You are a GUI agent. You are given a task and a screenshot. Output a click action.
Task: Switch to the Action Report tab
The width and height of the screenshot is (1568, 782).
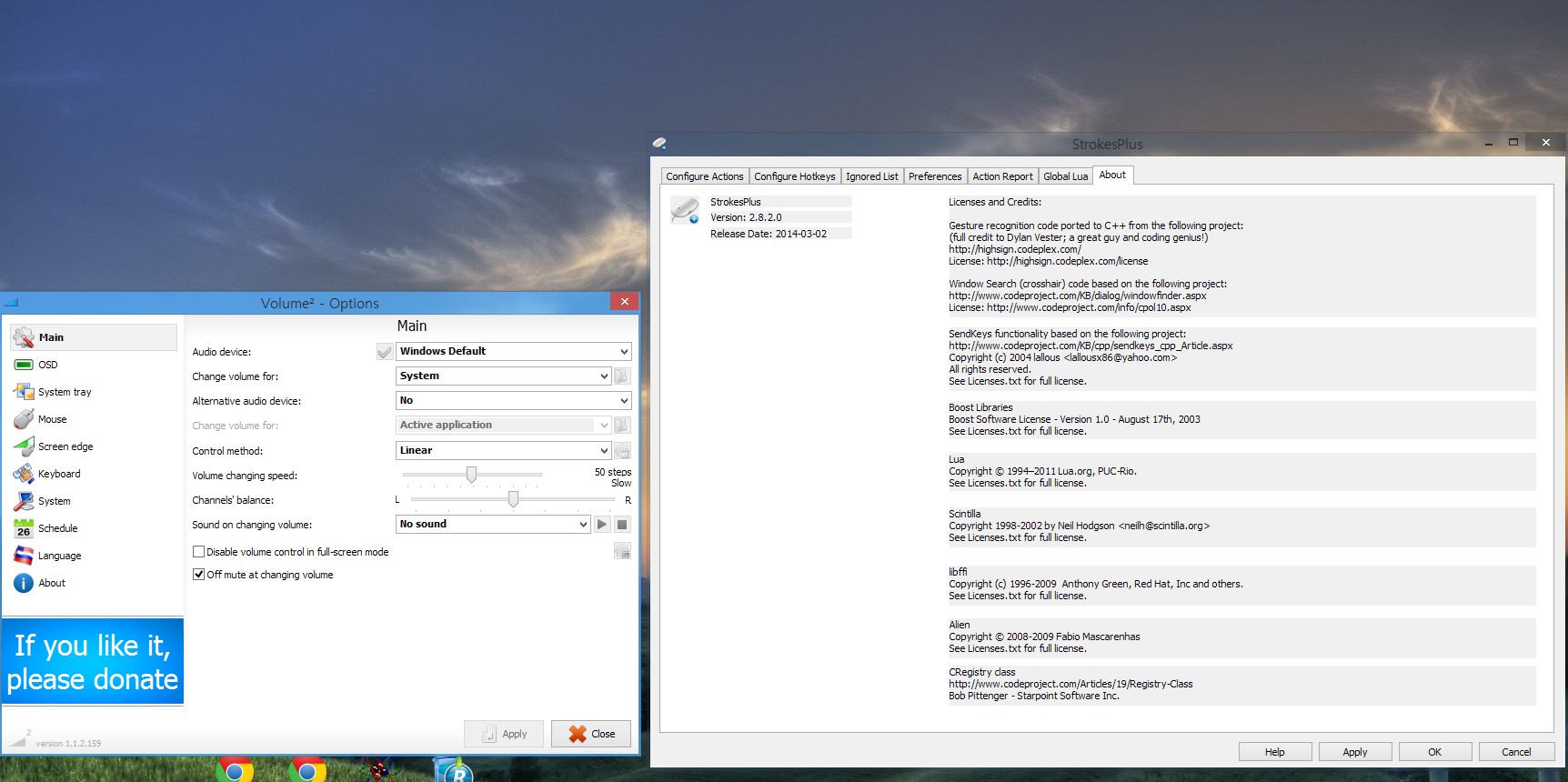click(x=1003, y=176)
